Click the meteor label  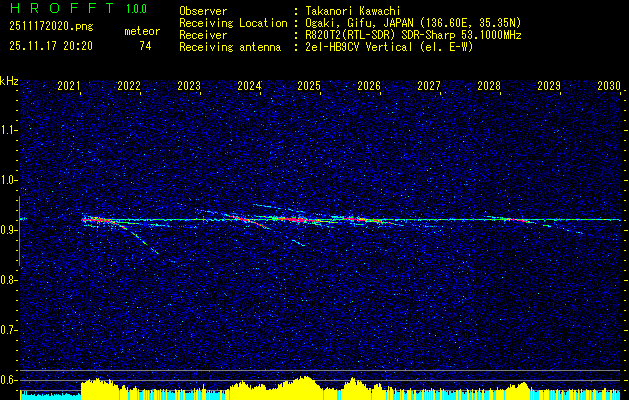(142, 31)
